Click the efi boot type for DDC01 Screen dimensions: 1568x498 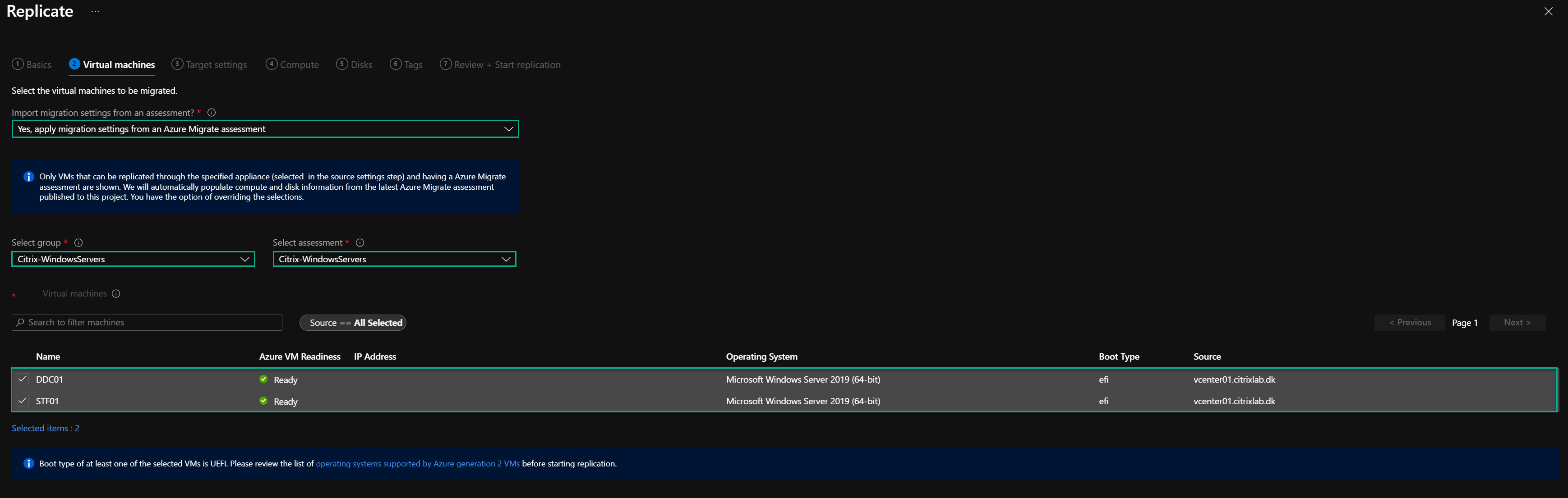(x=1103, y=379)
